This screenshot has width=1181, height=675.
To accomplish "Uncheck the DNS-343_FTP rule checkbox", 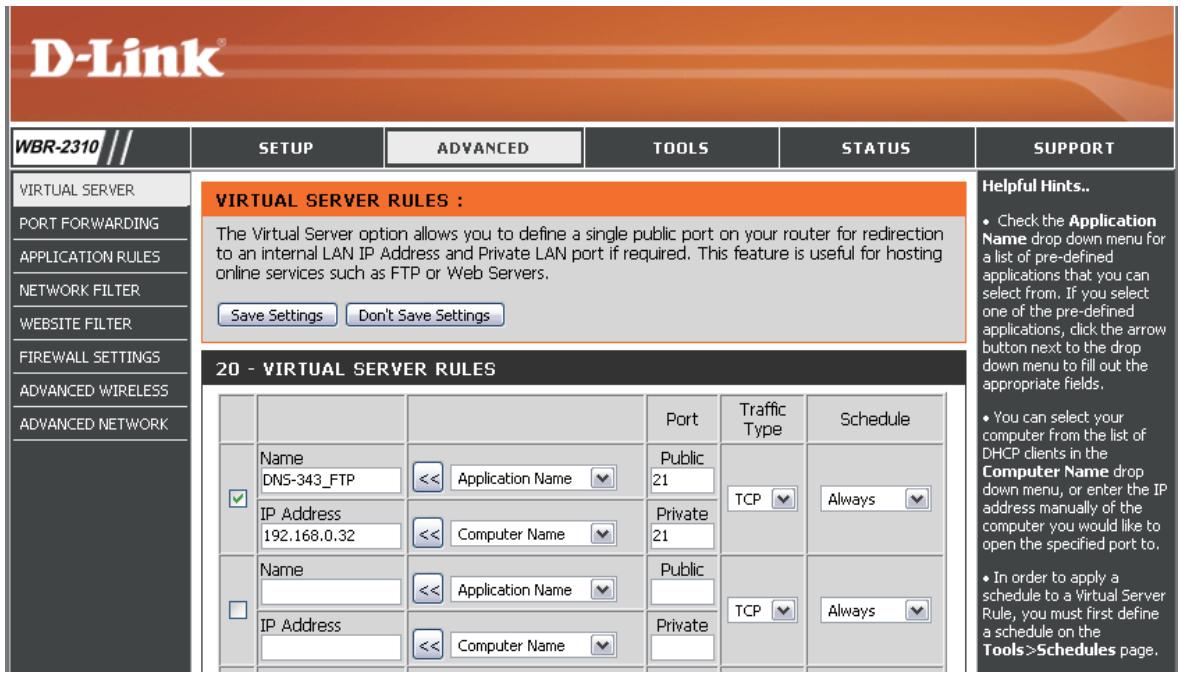I will [237, 498].
